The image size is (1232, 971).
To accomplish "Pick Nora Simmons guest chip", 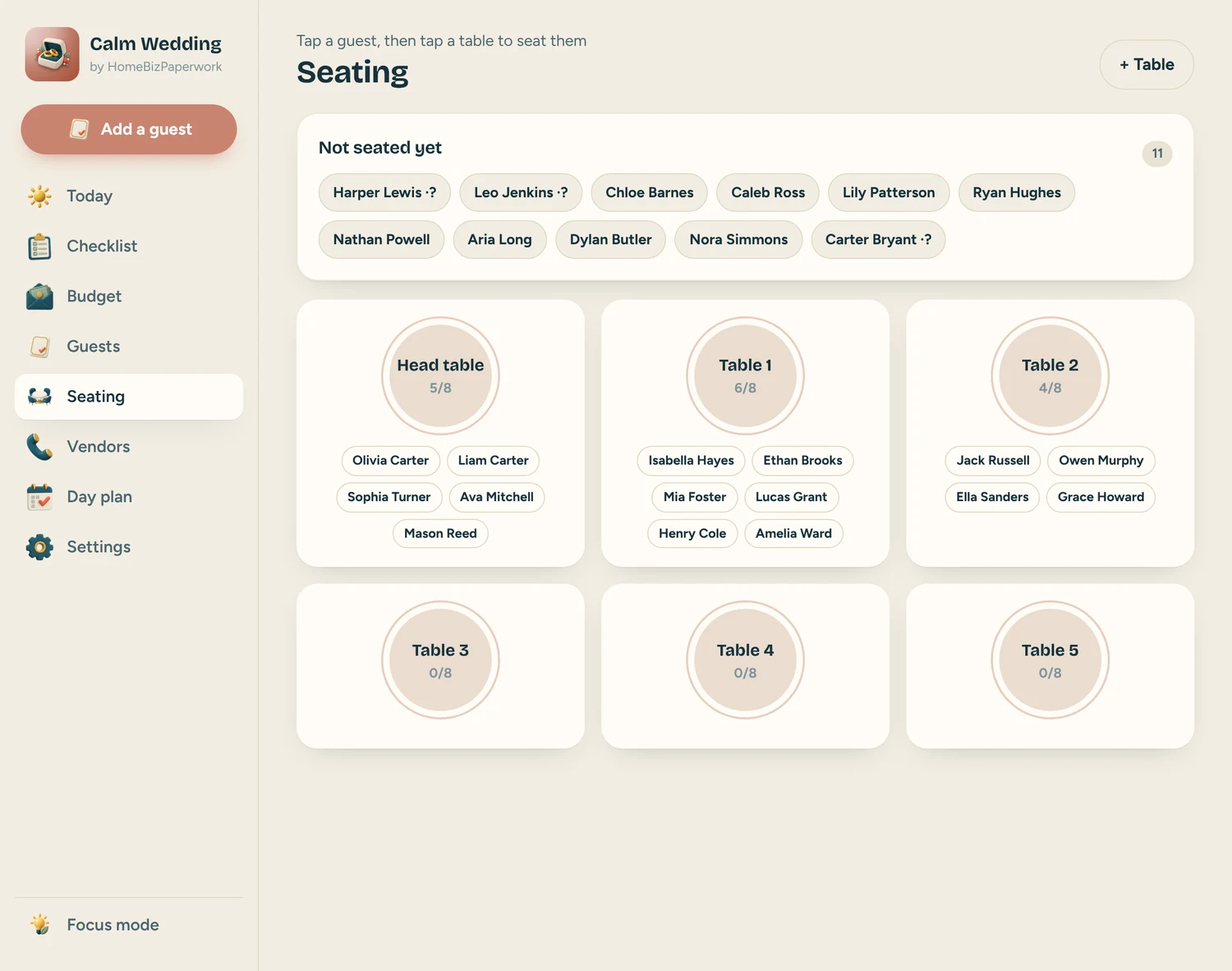I will coord(738,239).
